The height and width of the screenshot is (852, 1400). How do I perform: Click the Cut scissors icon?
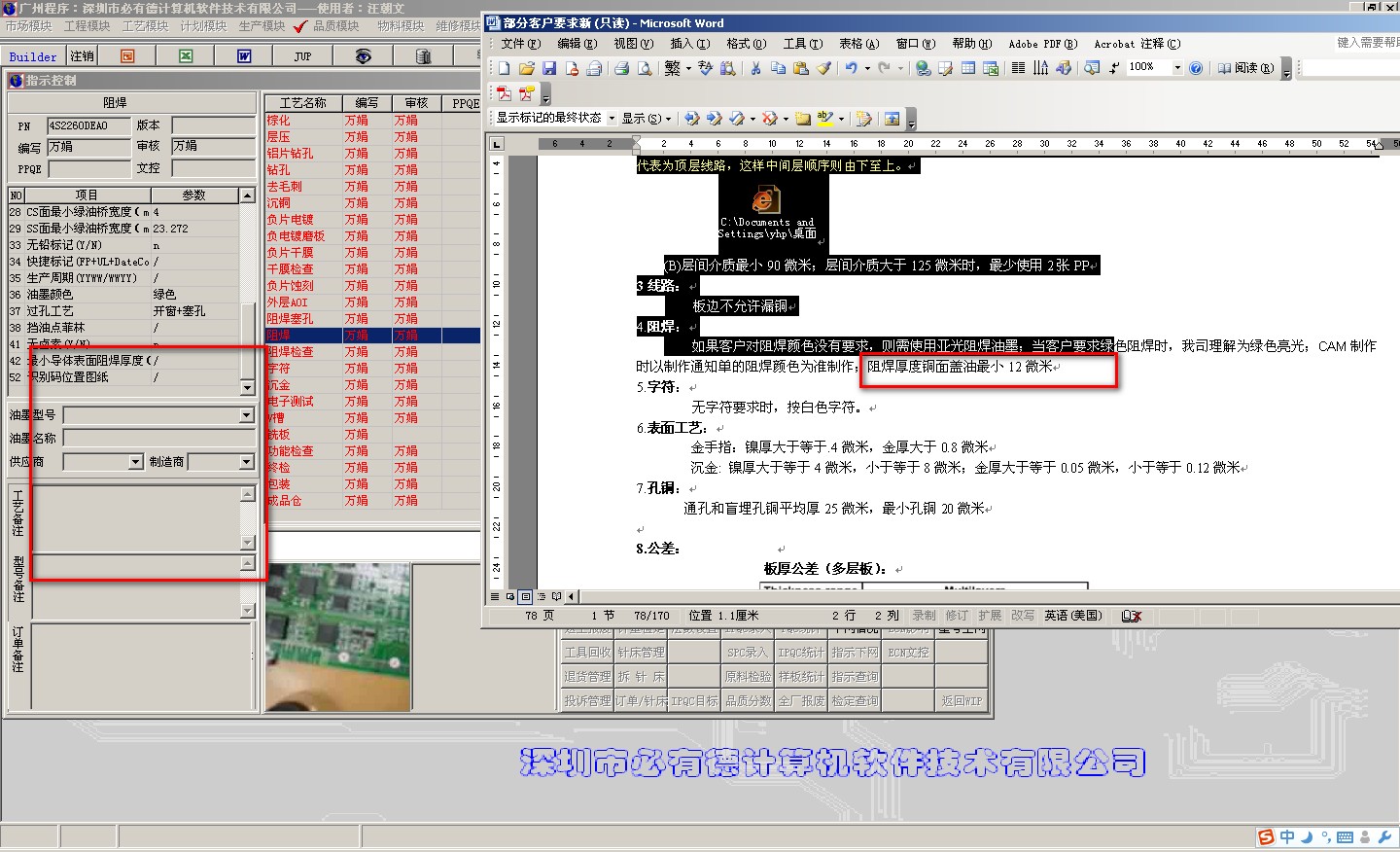pos(755,68)
